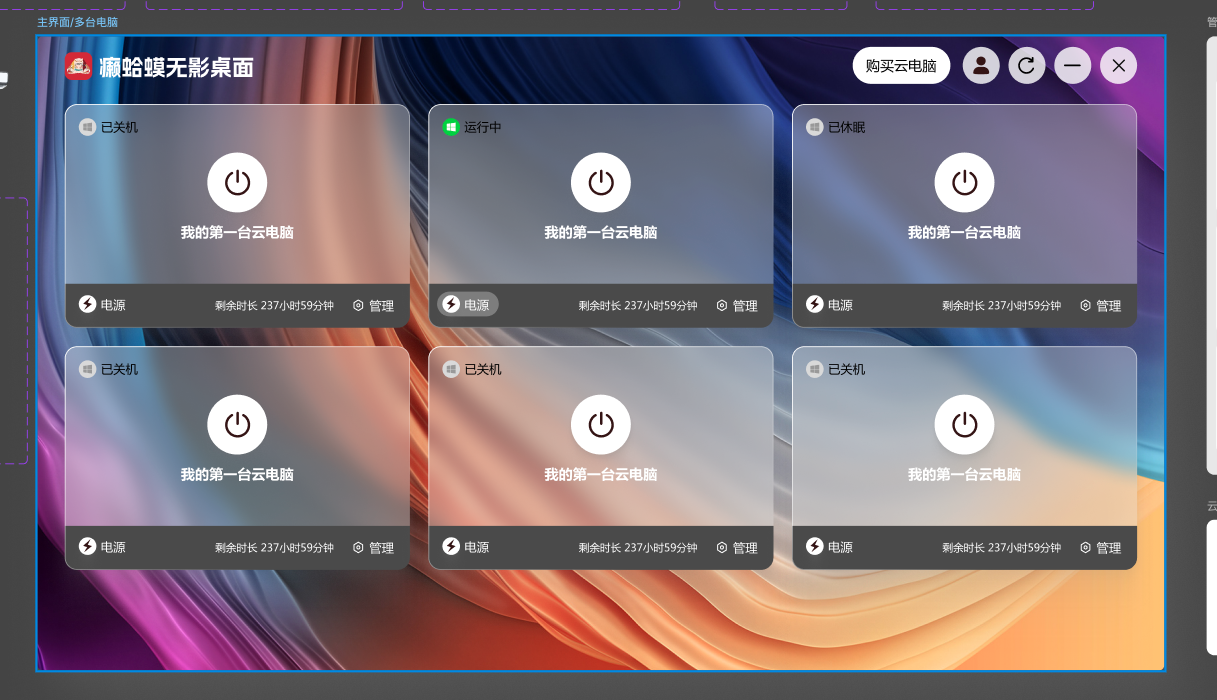This screenshot has height=700, width=1217.
Task: Click the refresh icon in the title bar
Action: click(1027, 65)
